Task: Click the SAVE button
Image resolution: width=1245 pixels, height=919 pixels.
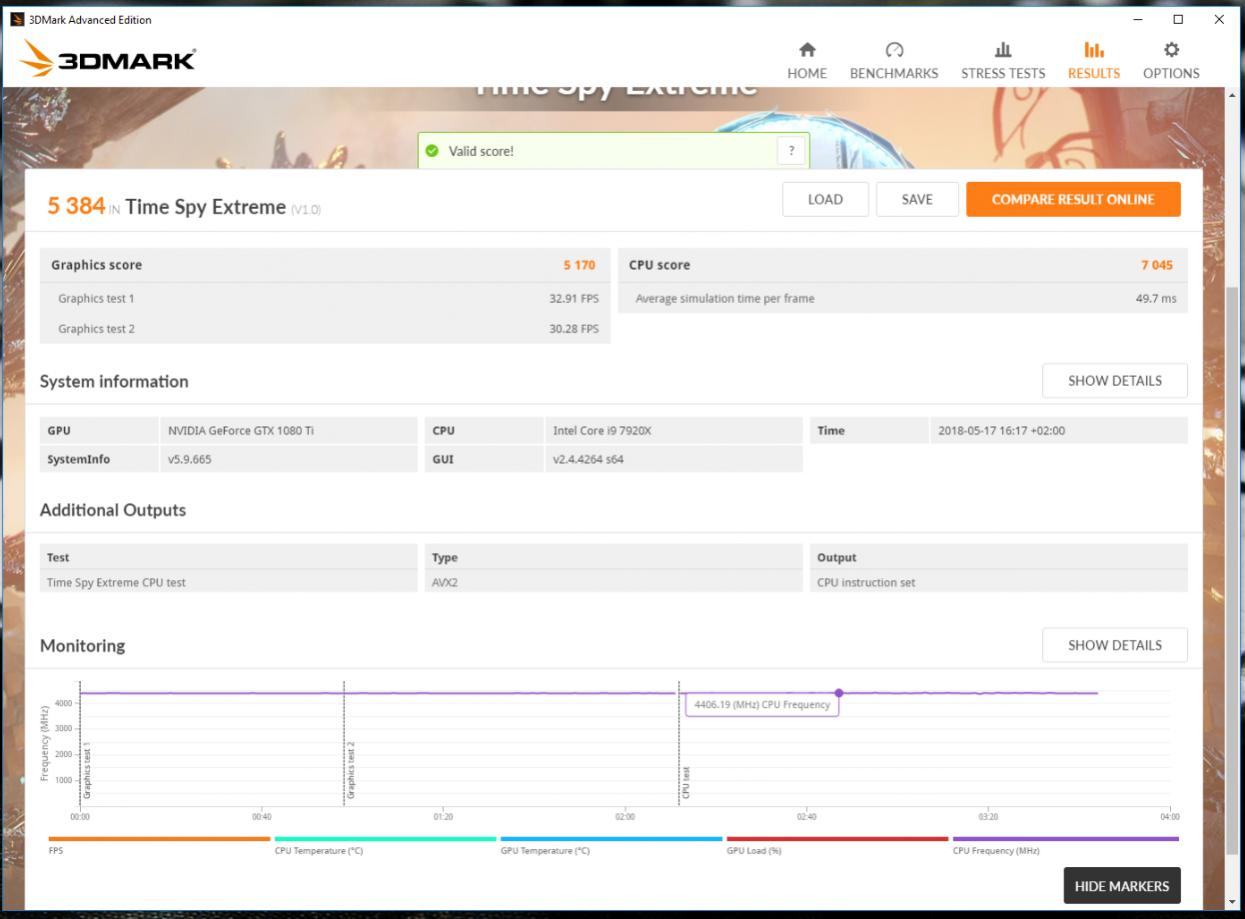Action: click(917, 199)
